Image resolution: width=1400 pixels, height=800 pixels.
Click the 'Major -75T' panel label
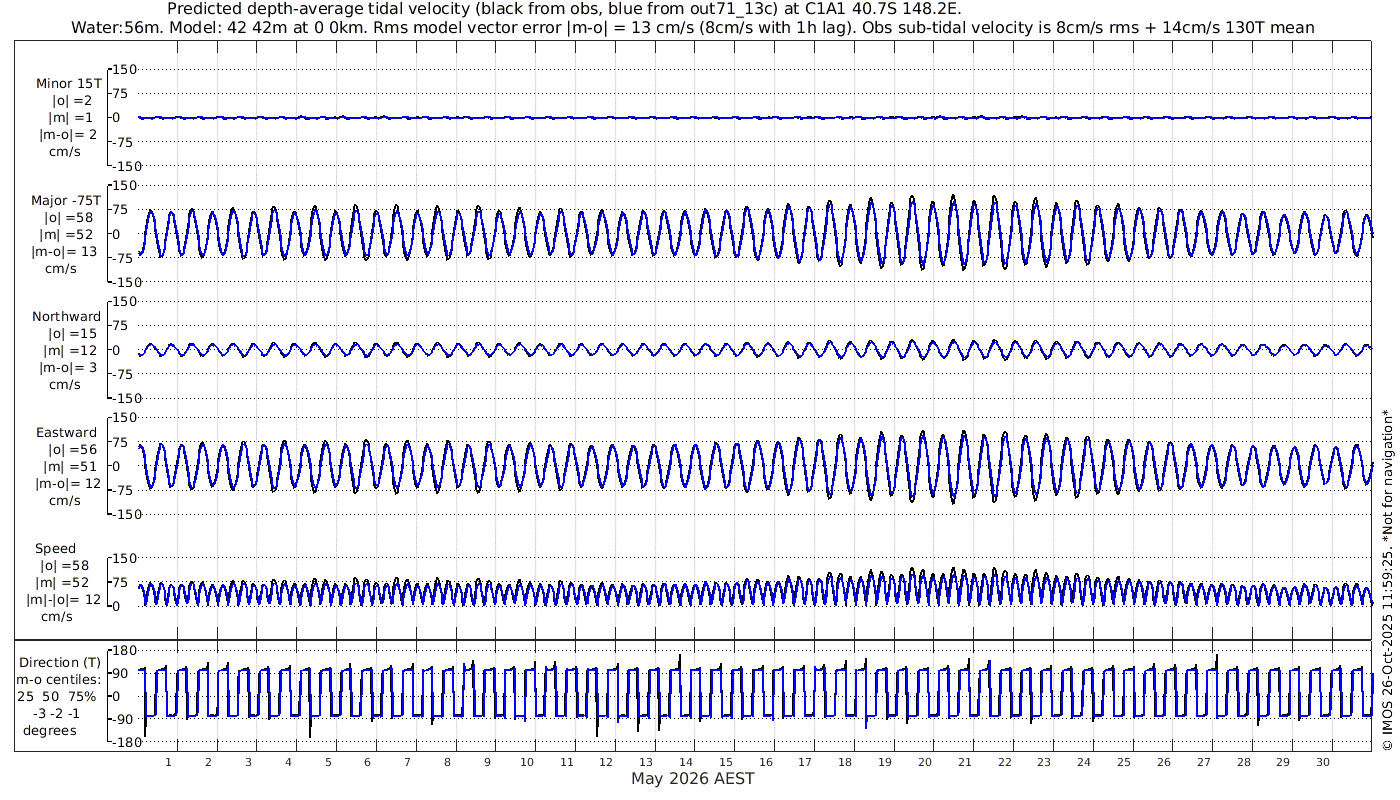coord(66,200)
